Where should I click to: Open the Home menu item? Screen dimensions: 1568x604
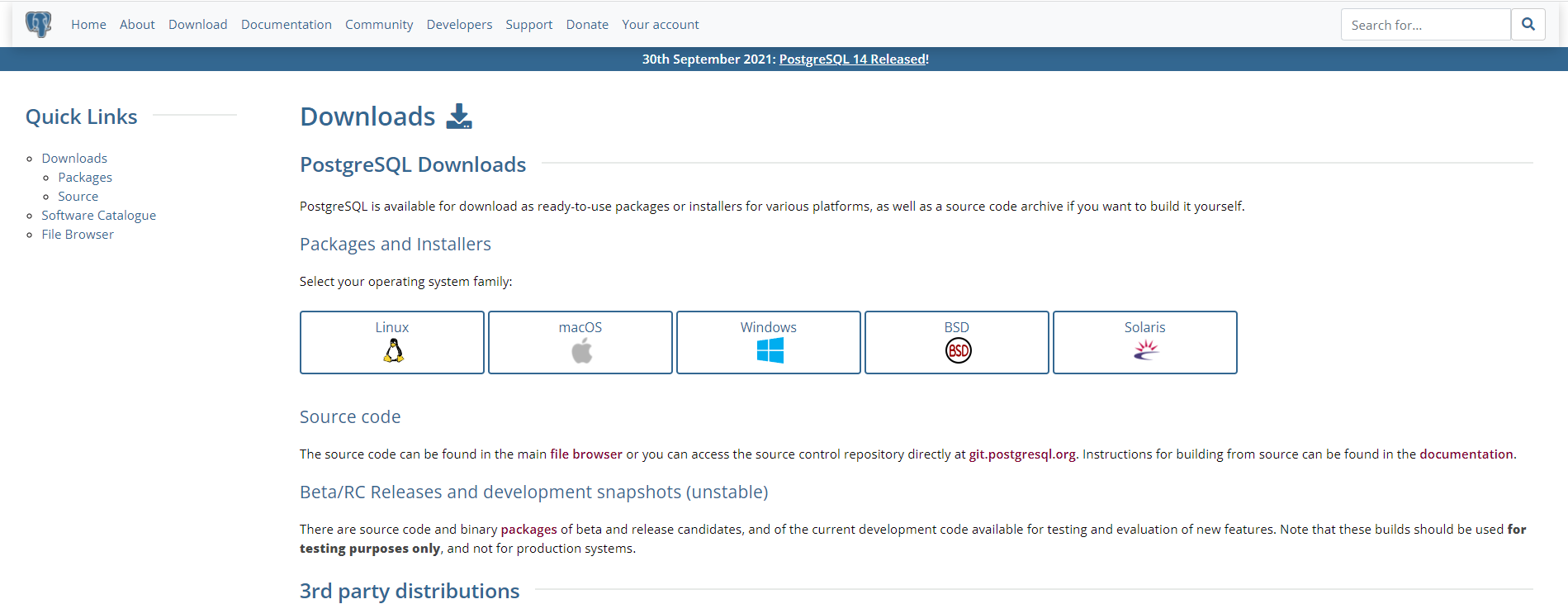[88, 25]
